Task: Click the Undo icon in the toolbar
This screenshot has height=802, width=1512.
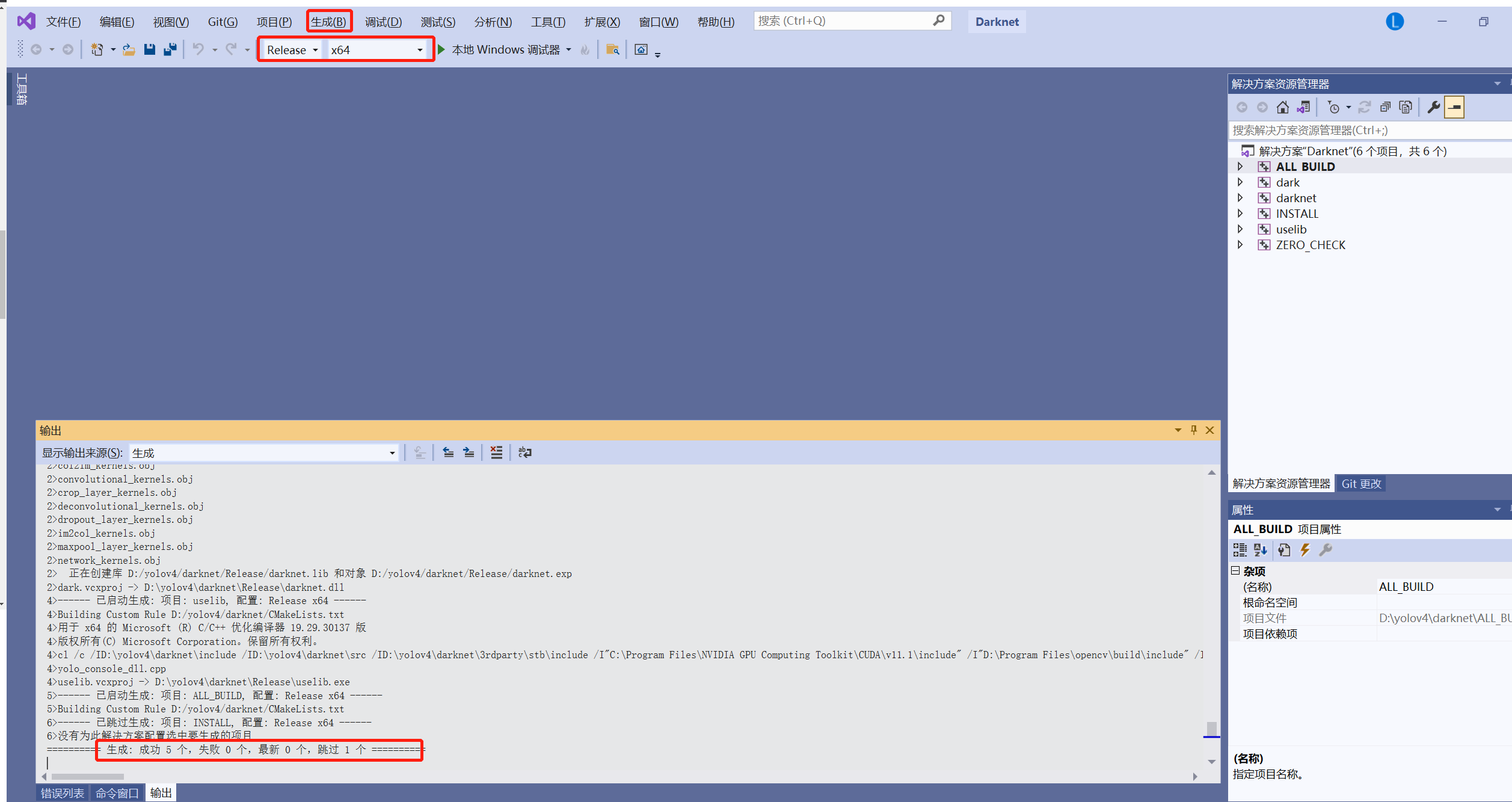Action: point(199,49)
